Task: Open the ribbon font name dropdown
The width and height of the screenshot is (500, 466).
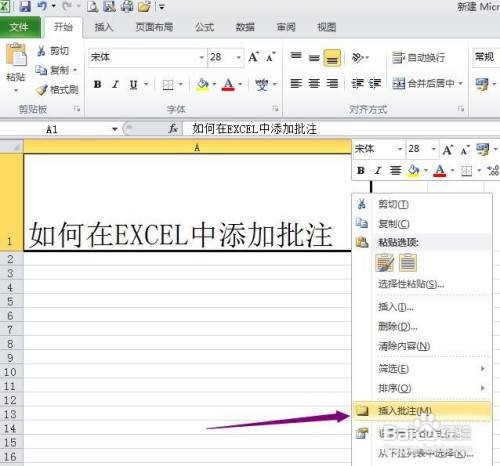Action: point(202,57)
